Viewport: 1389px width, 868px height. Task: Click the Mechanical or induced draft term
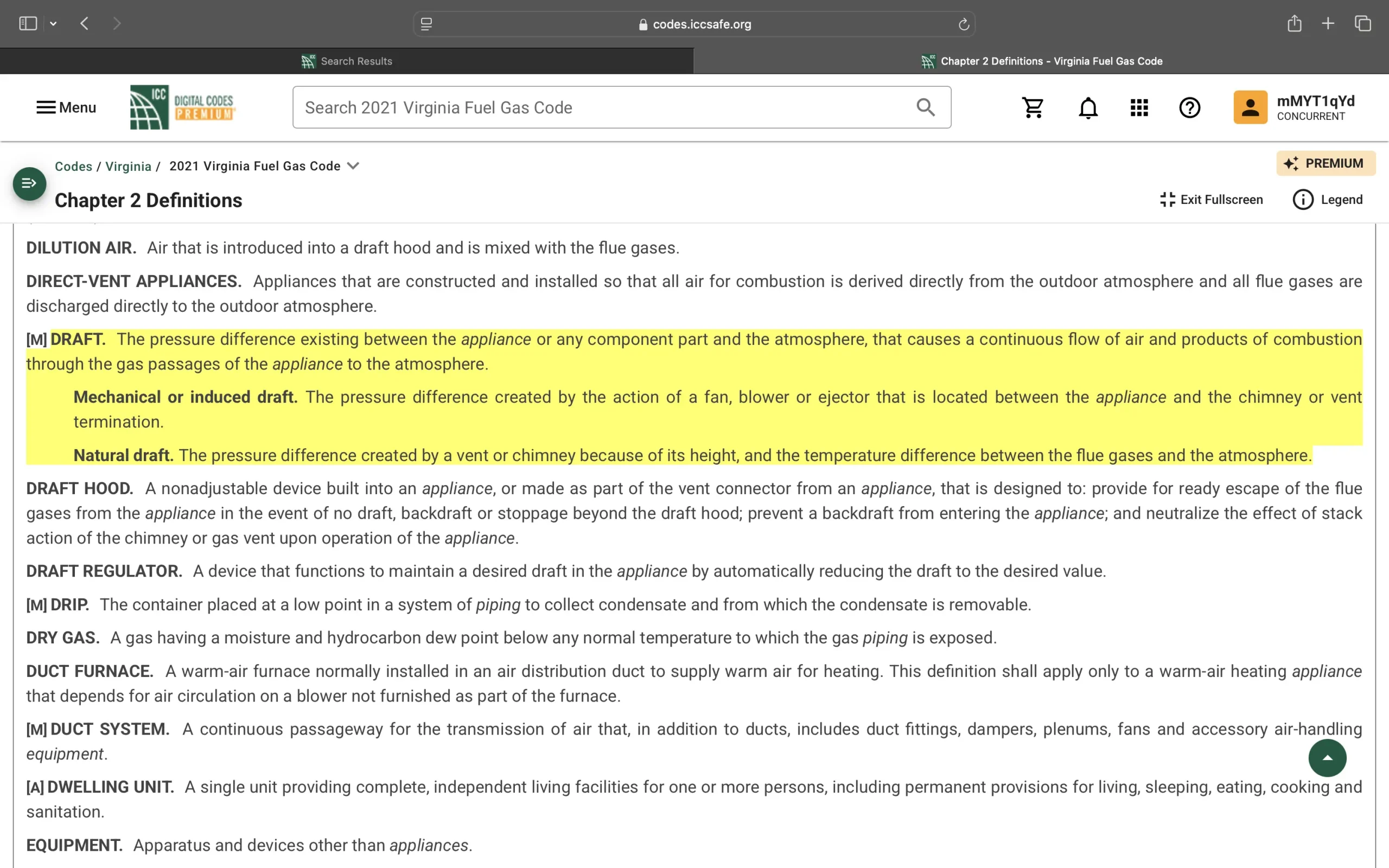coord(186,397)
